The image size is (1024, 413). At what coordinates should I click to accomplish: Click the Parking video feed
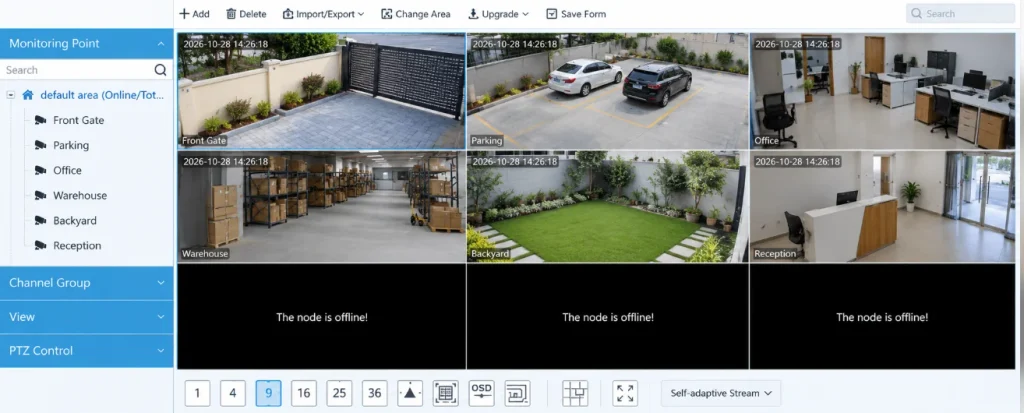pos(607,91)
